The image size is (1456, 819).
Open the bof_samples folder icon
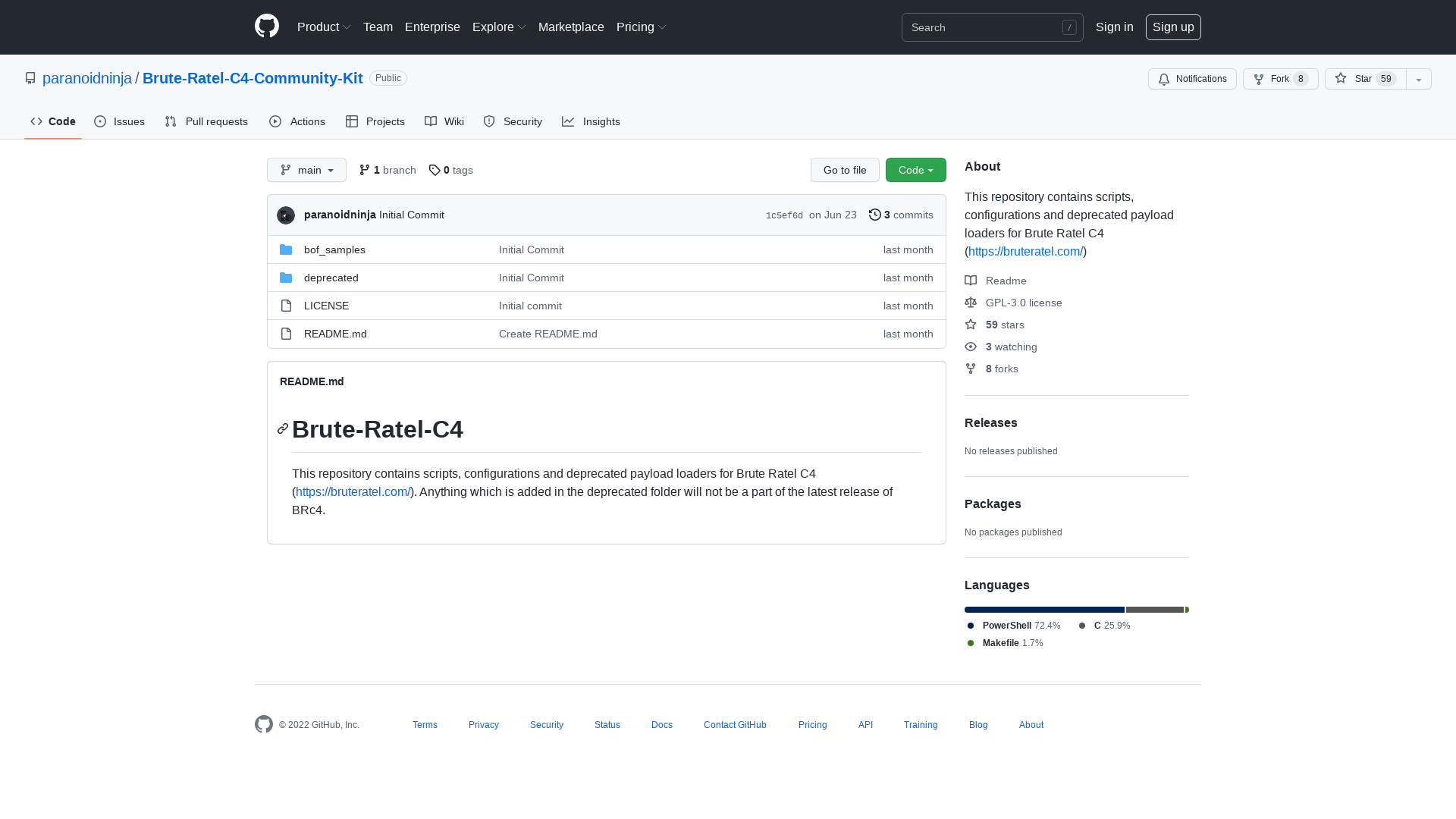pyautogui.click(x=286, y=249)
